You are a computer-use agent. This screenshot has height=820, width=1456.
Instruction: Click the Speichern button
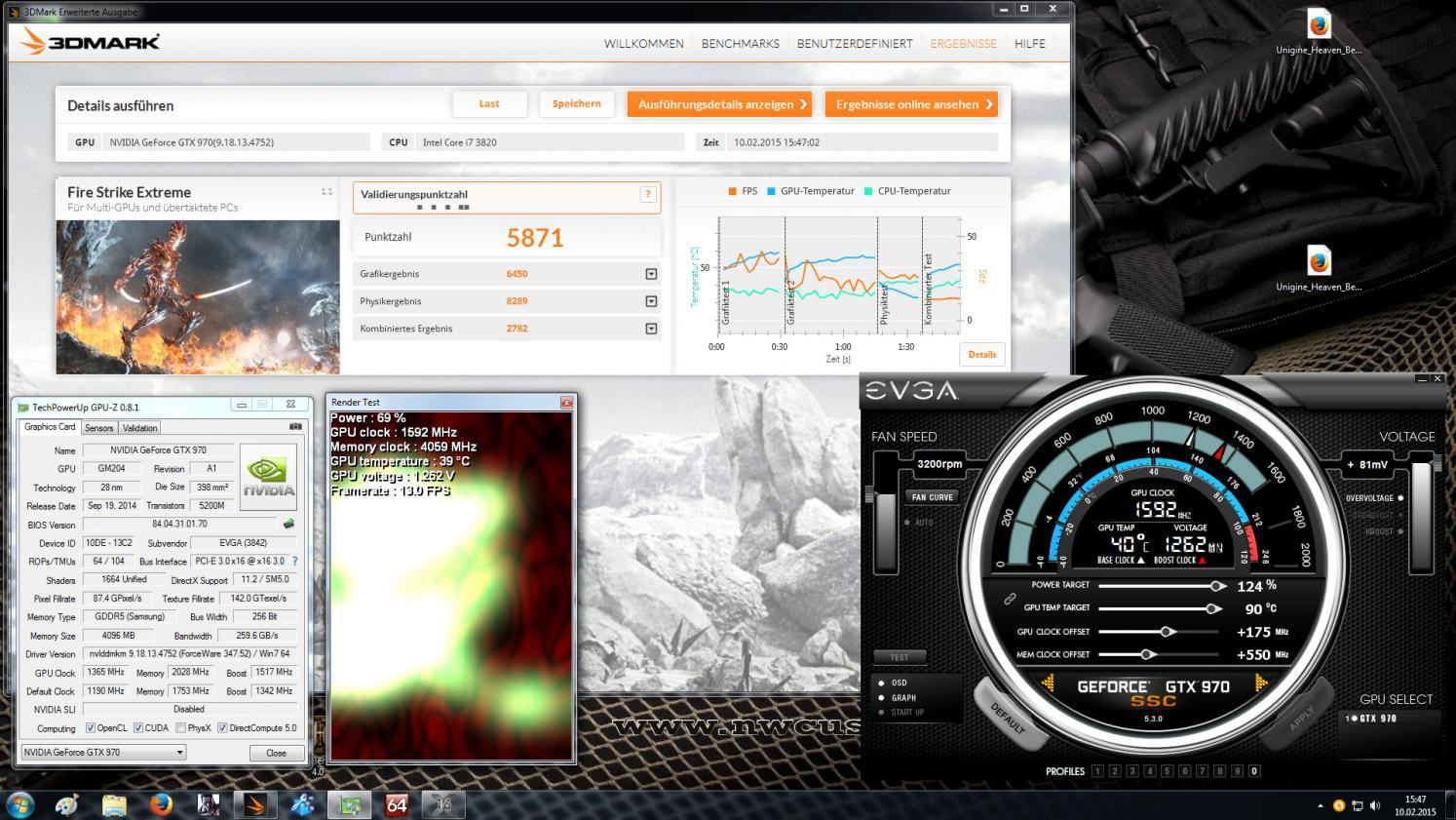tap(577, 104)
